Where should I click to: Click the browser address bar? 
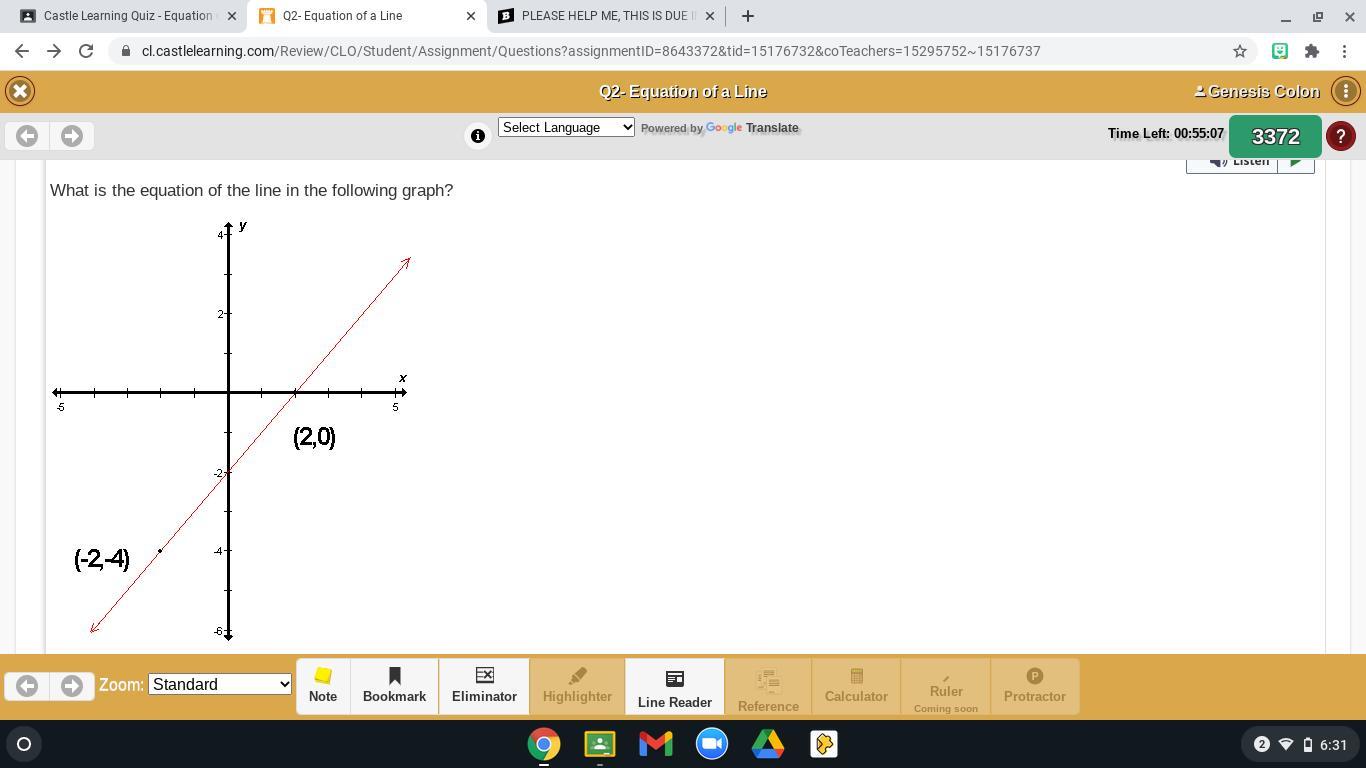pos(600,51)
